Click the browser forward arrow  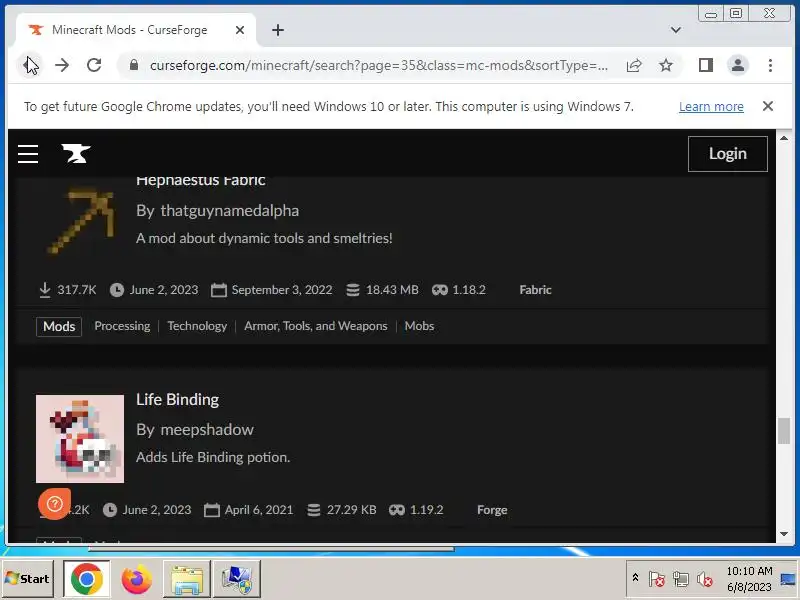62,65
